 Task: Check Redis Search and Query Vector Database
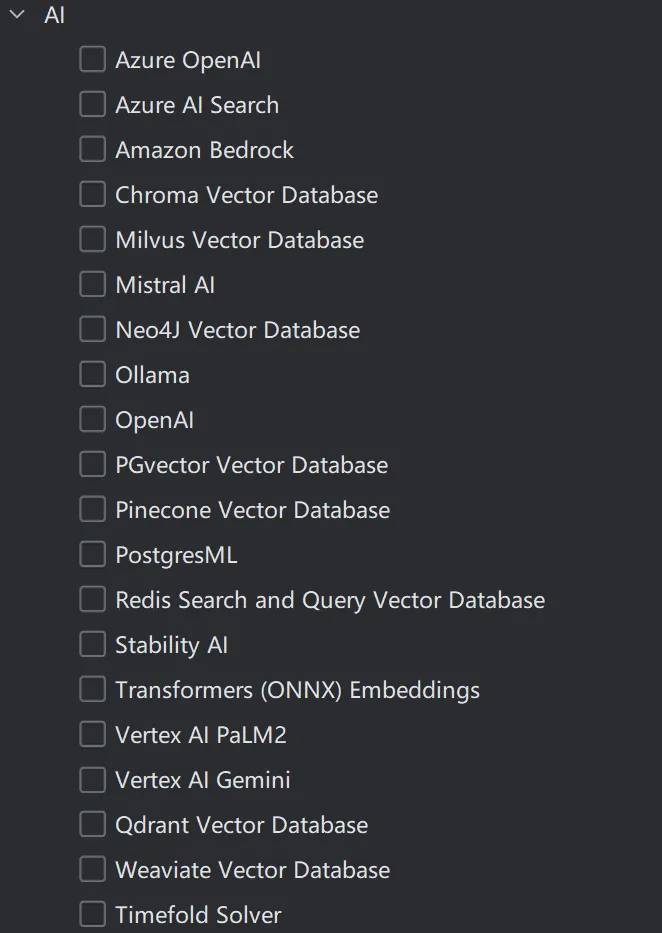(x=92, y=600)
